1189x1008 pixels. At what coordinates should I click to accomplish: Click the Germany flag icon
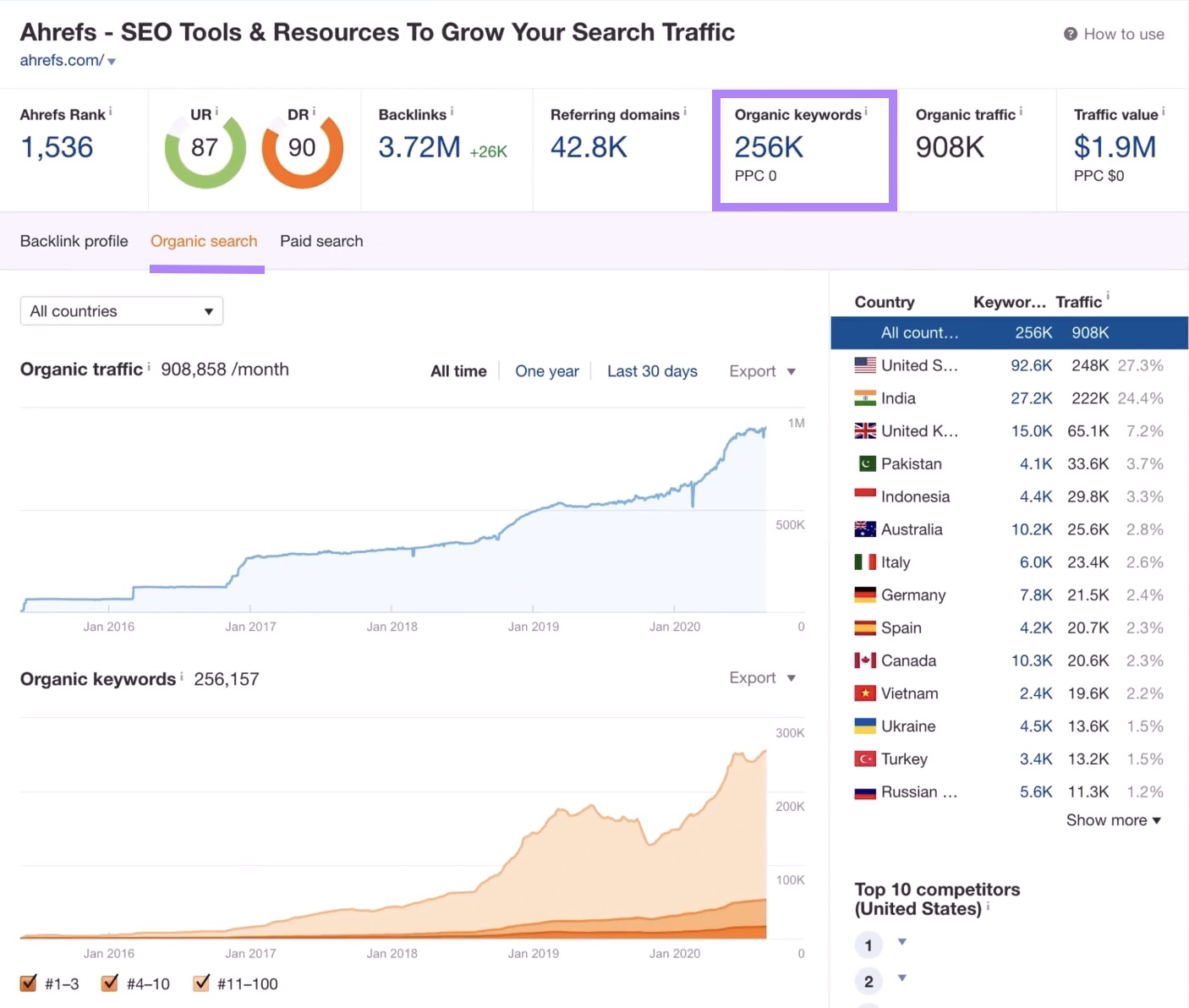[865, 594]
